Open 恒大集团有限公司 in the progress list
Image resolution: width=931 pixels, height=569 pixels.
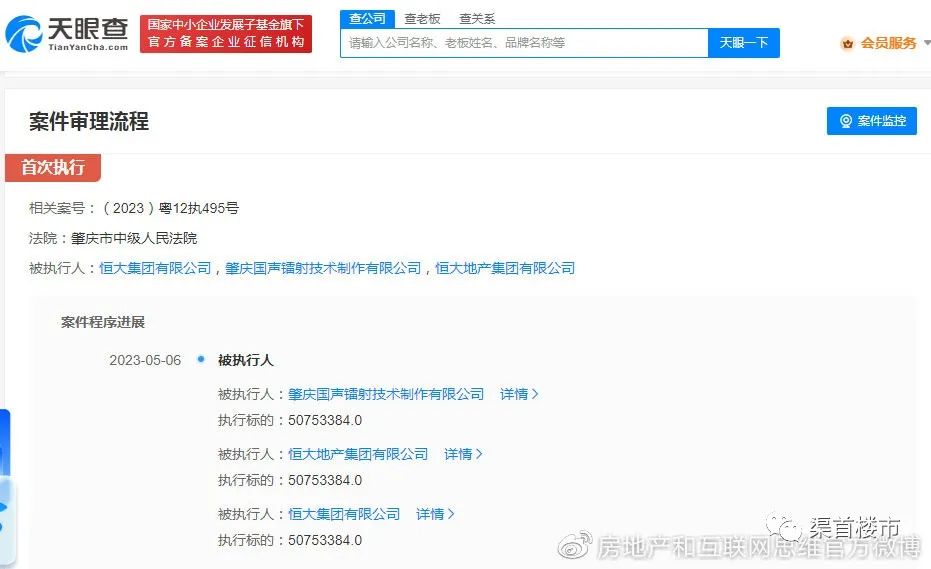coord(344,514)
